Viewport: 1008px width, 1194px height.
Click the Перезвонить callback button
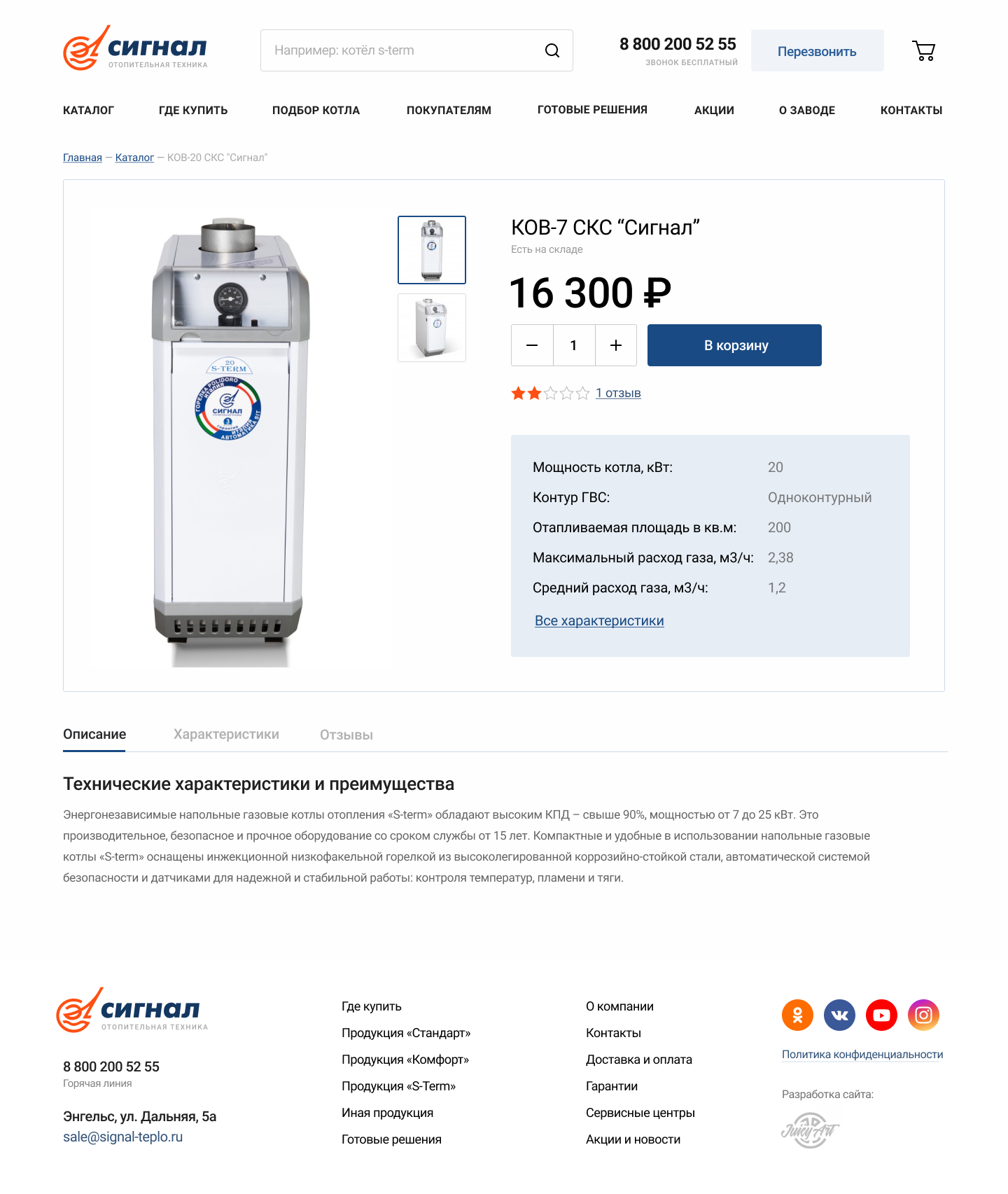[x=817, y=50]
